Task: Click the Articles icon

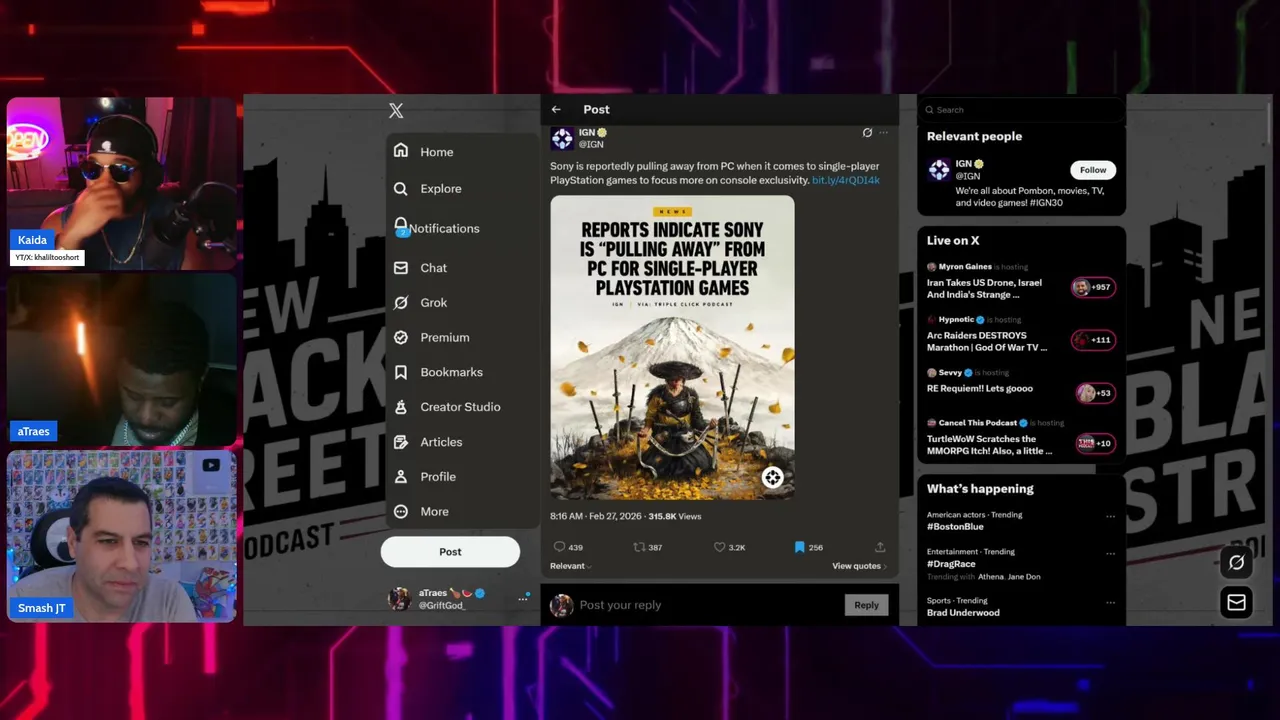Action: click(x=401, y=442)
